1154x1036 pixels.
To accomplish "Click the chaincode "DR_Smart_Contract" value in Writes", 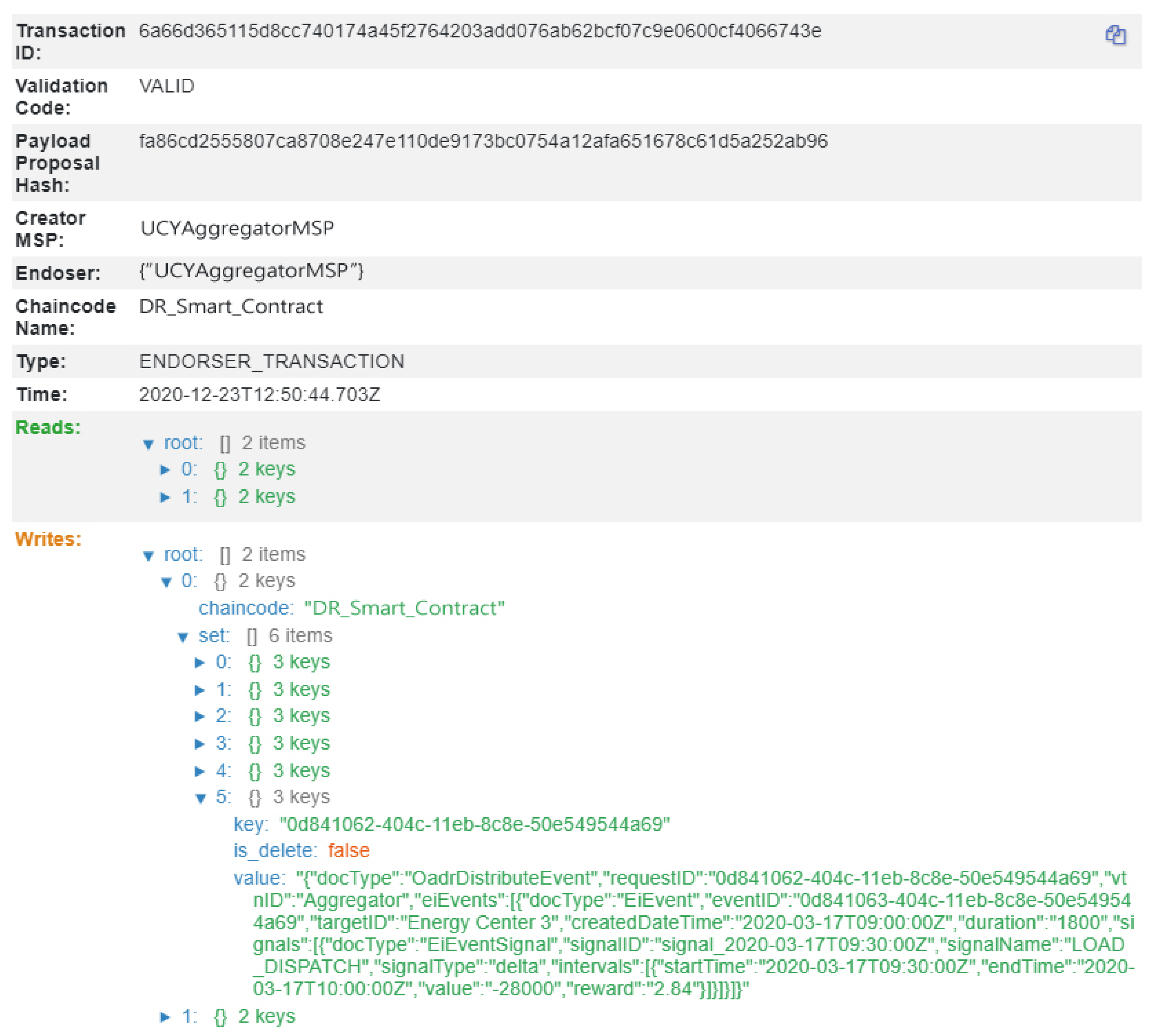I will click(x=404, y=608).
